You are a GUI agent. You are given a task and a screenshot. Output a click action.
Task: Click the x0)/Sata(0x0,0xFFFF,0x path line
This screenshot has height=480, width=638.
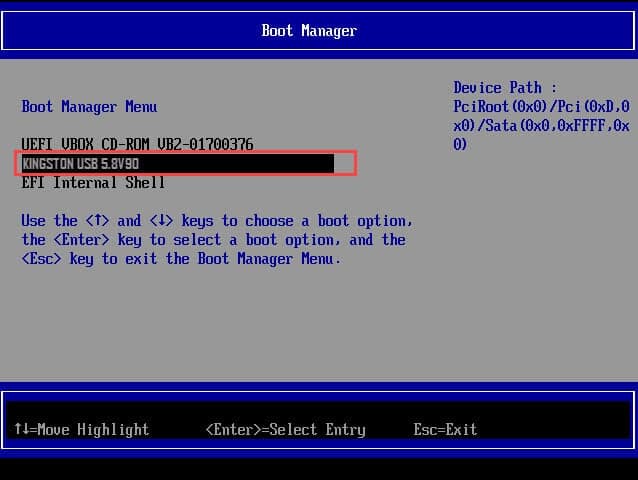pyautogui.click(x=542, y=126)
